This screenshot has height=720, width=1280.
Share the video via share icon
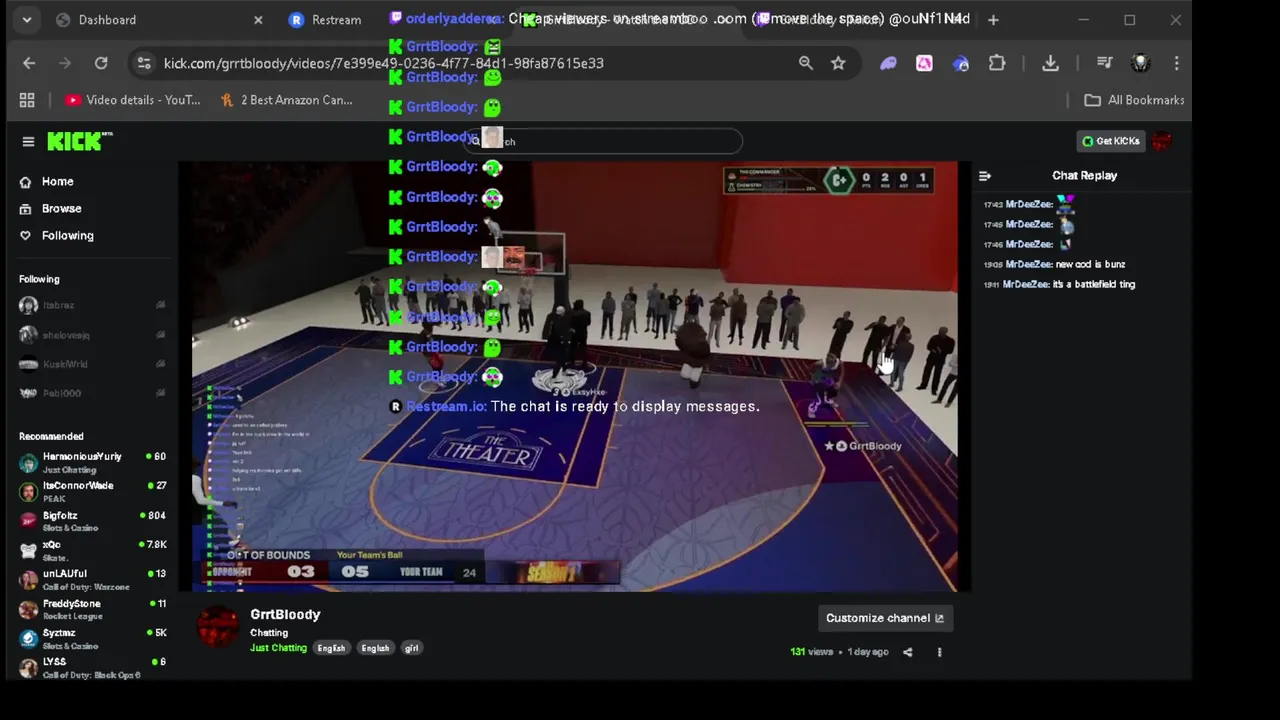[x=907, y=652]
